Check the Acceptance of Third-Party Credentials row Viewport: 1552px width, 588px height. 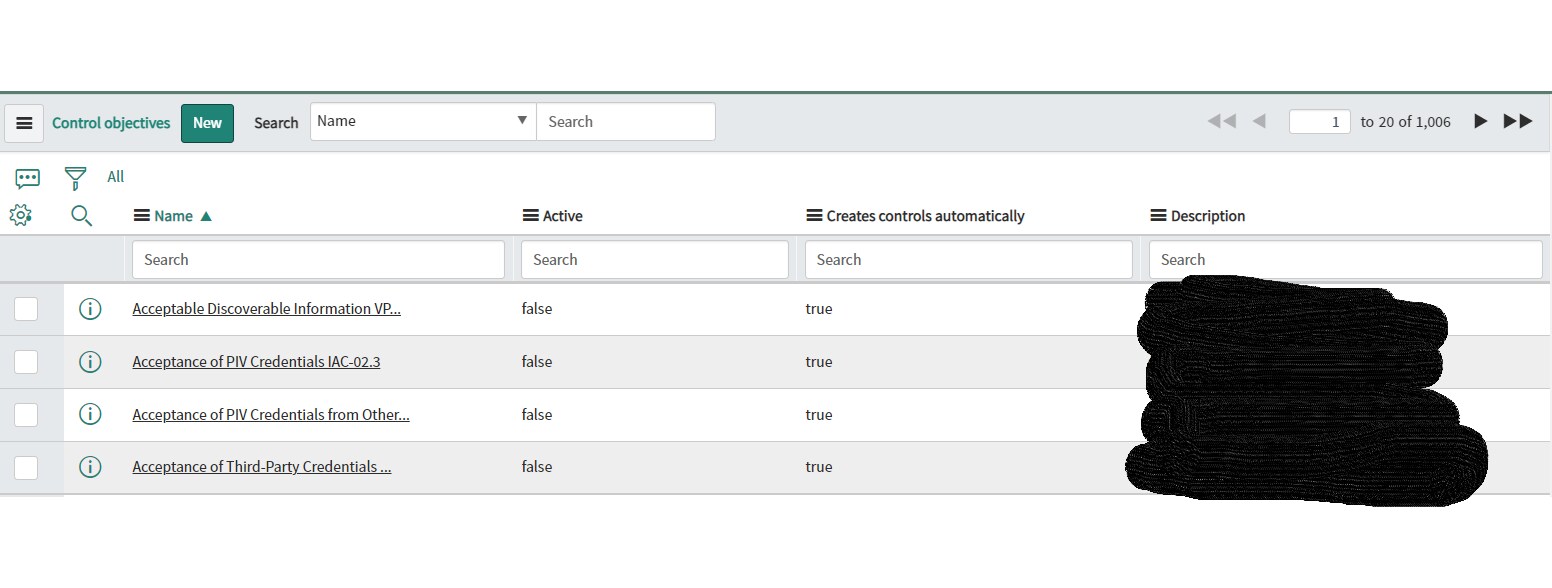(x=25, y=467)
